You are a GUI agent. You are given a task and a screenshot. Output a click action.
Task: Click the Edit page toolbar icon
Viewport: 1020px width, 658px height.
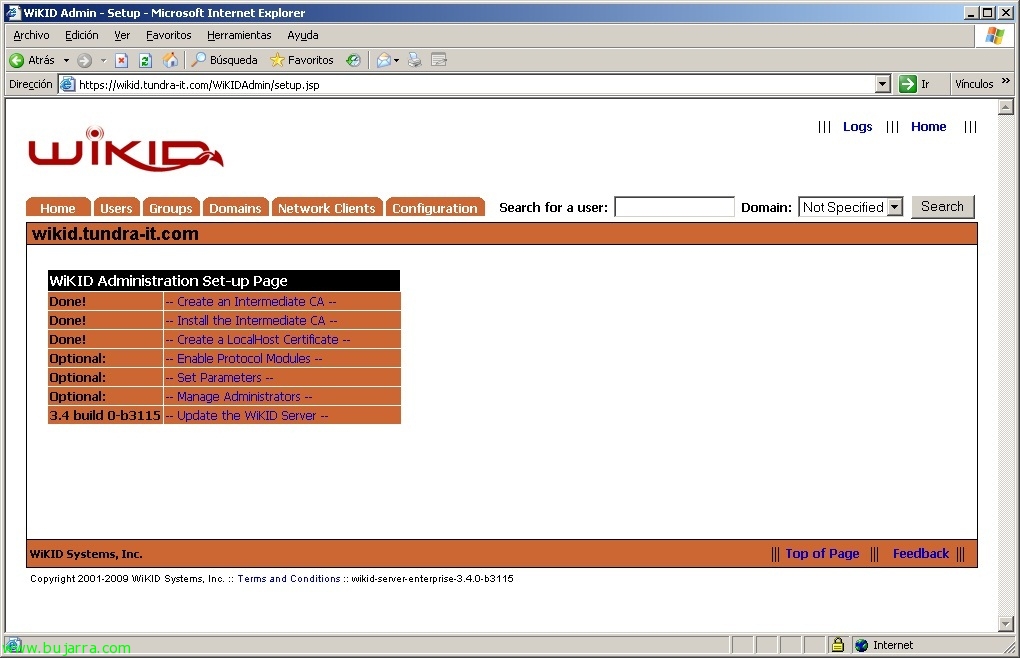click(x=439, y=60)
